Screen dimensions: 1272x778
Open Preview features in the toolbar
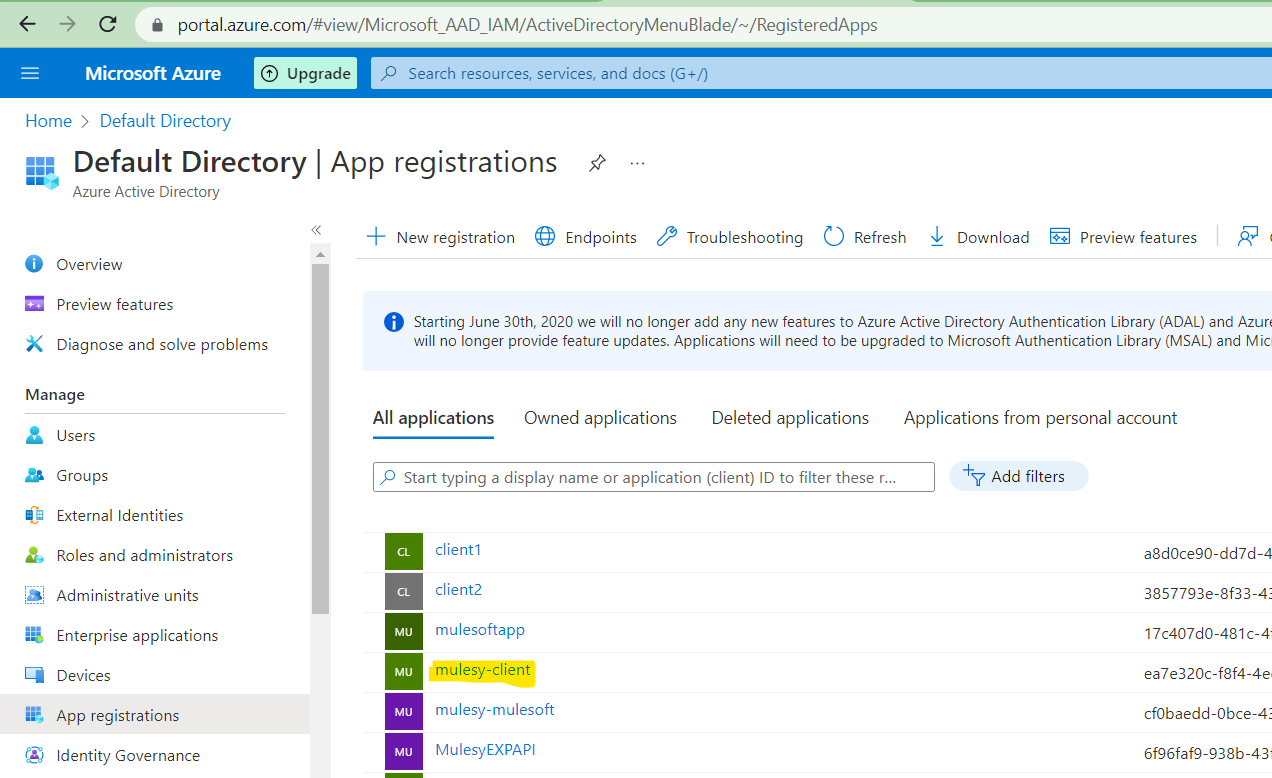click(x=1123, y=237)
